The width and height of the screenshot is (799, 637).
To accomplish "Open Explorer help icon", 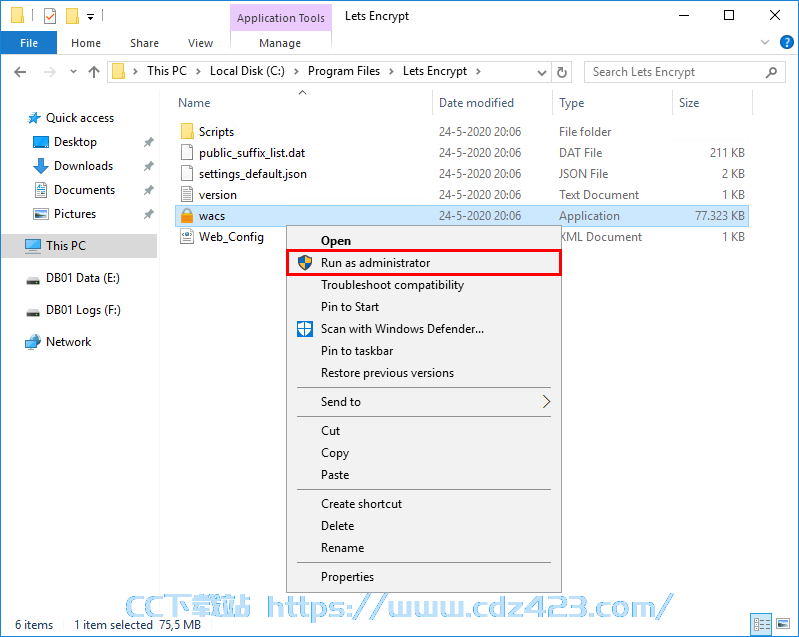I will point(786,42).
